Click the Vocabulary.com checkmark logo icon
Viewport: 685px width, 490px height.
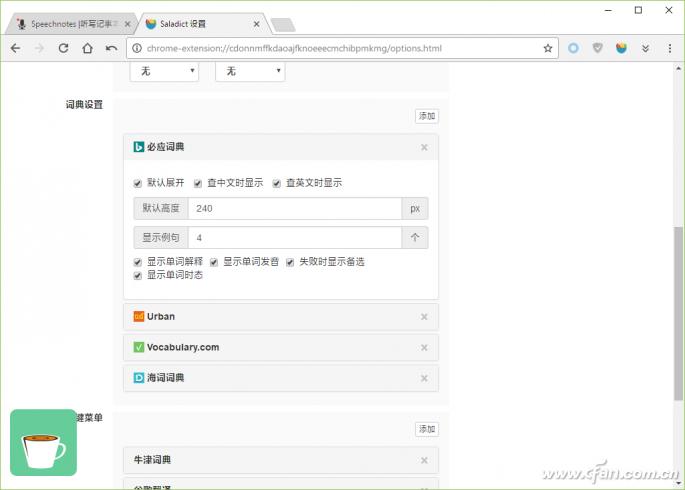click(138, 347)
